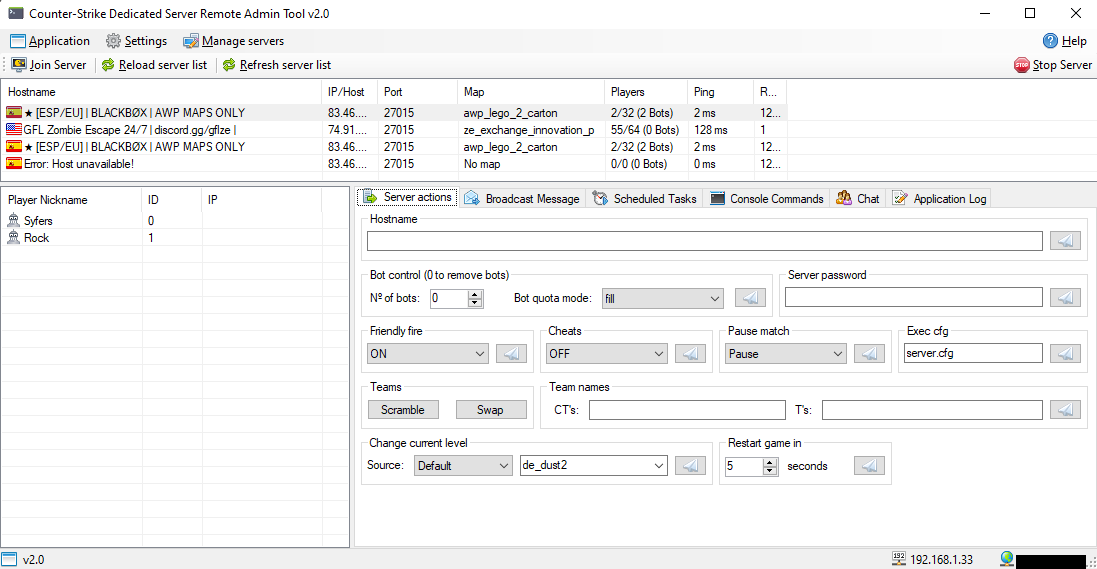Open the Friendly fire ON dropdown
This screenshot has width=1097, height=569.
click(x=427, y=353)
